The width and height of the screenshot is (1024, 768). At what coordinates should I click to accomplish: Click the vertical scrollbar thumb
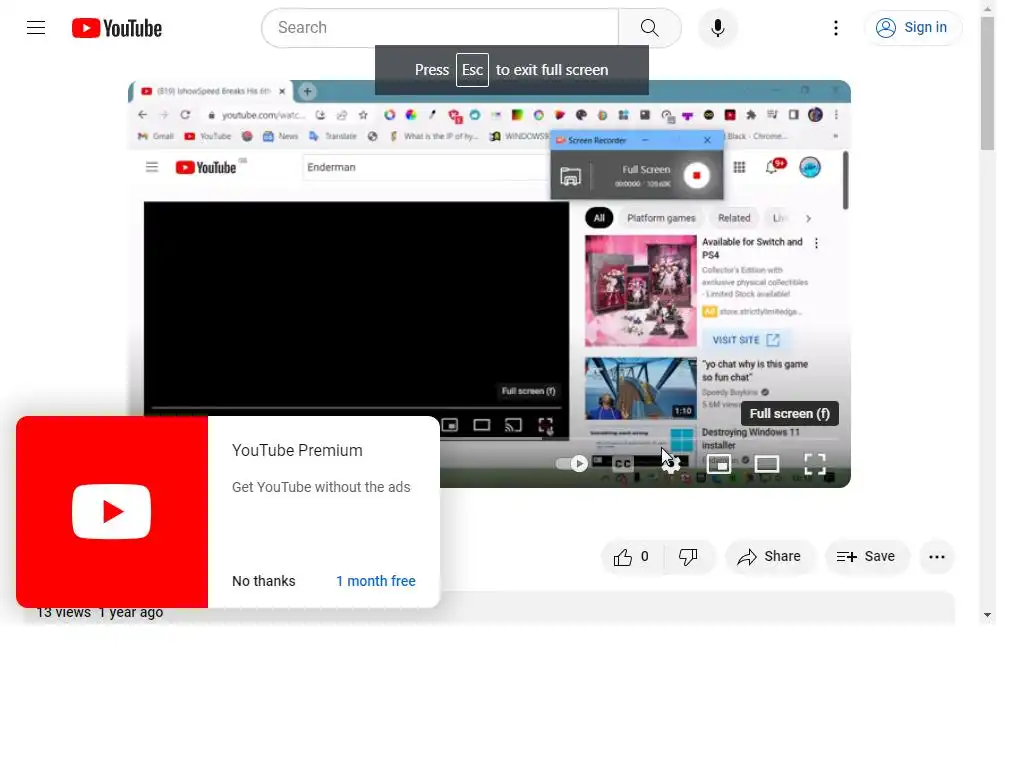987,84
